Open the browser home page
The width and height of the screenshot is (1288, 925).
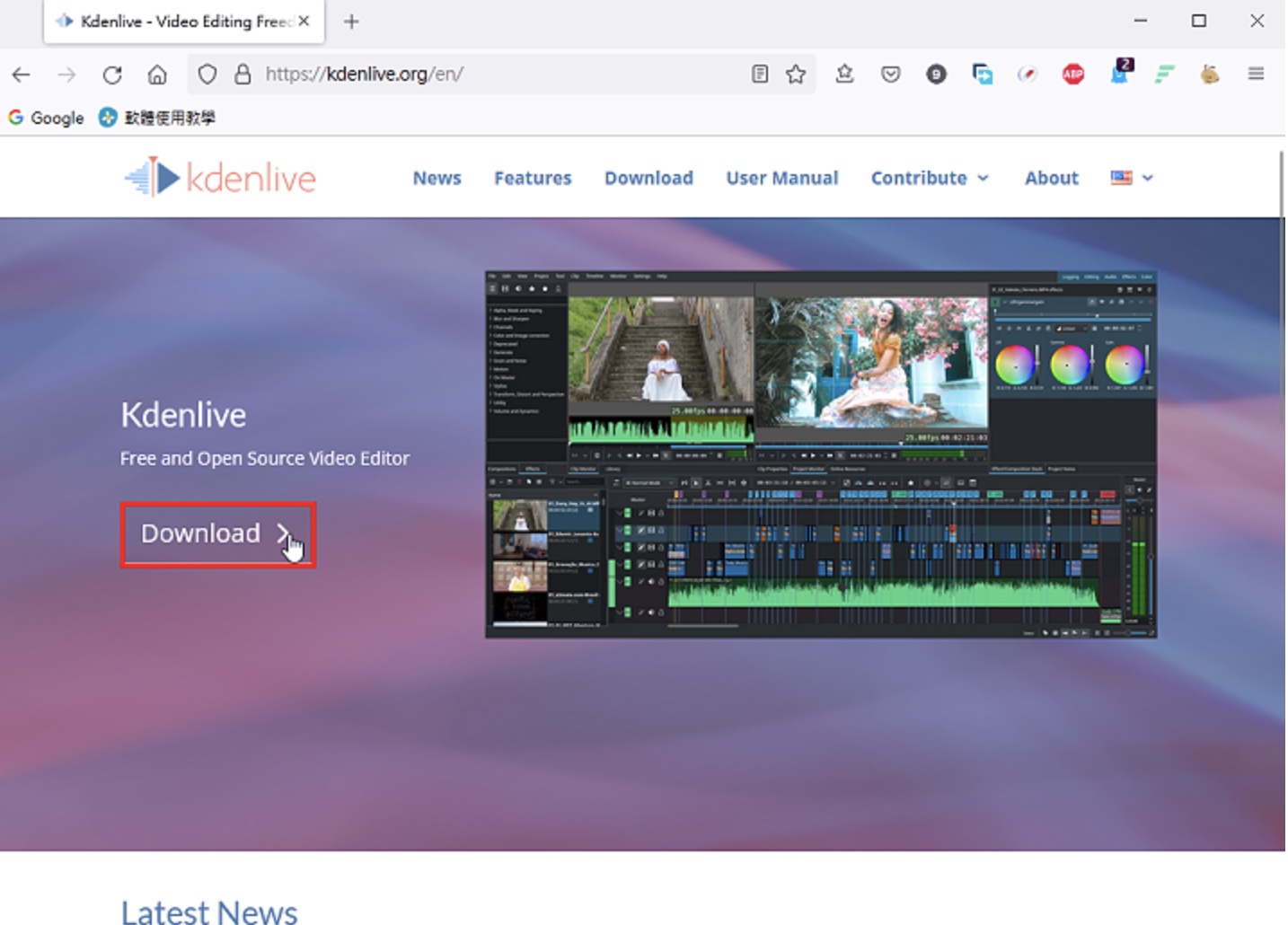pyautogui.click(x=157, y=75)
